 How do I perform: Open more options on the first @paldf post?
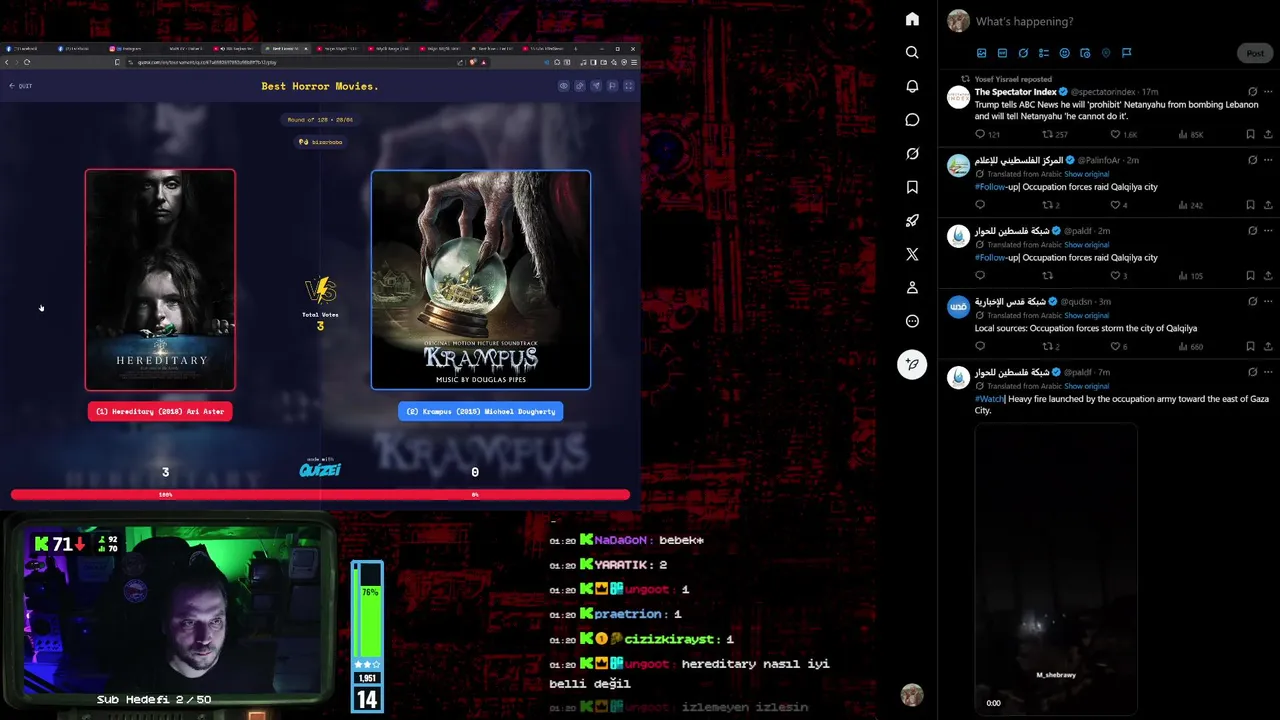pyautogui.click(x=1268, y=231)
